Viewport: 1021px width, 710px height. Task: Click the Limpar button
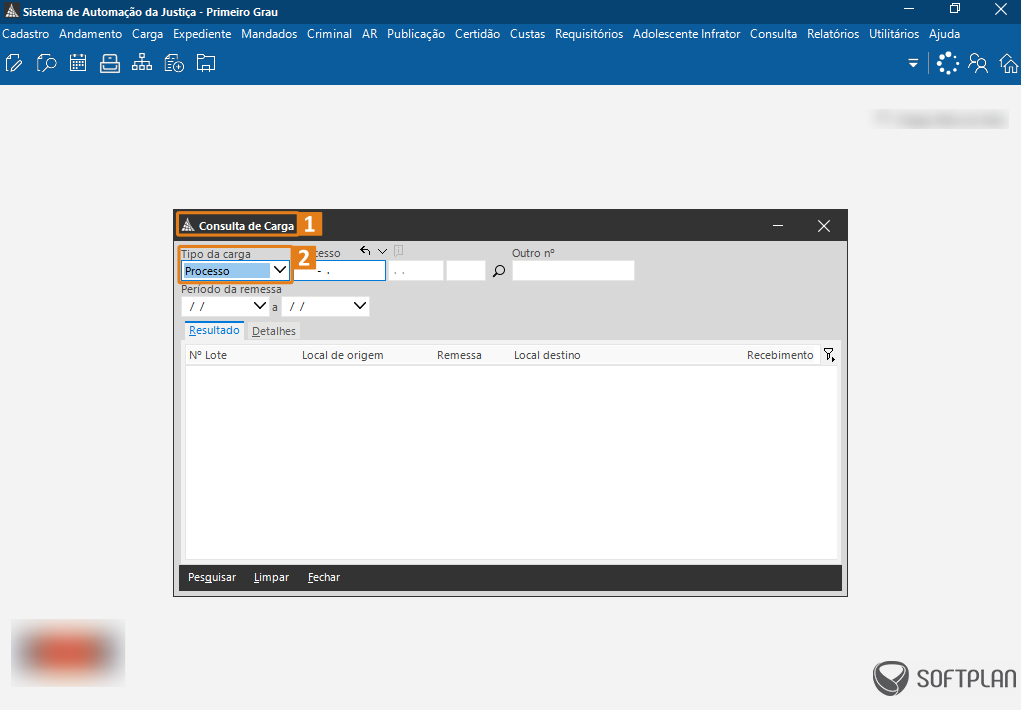pyautogui.click(x=271, y=577)
